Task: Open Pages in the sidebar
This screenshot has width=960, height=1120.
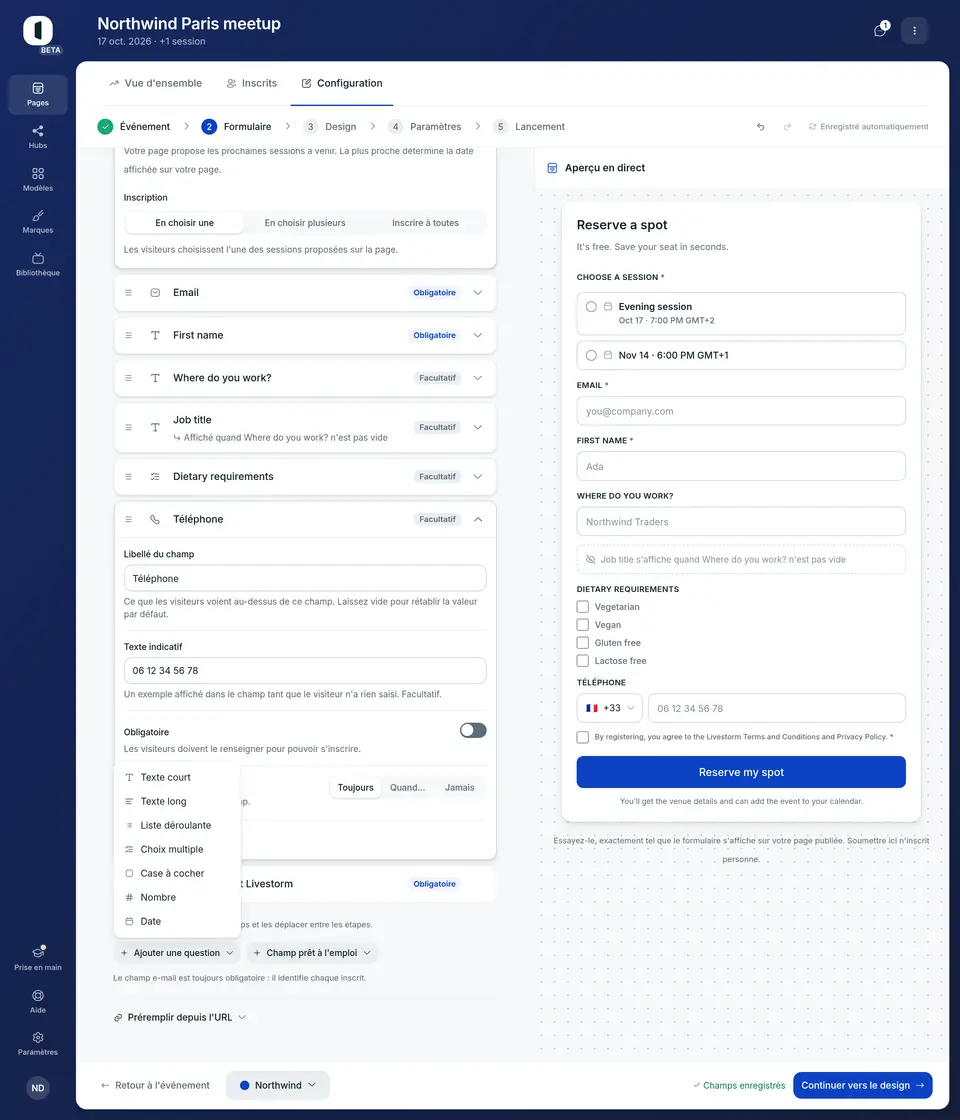Action: [x=38, y=94]
